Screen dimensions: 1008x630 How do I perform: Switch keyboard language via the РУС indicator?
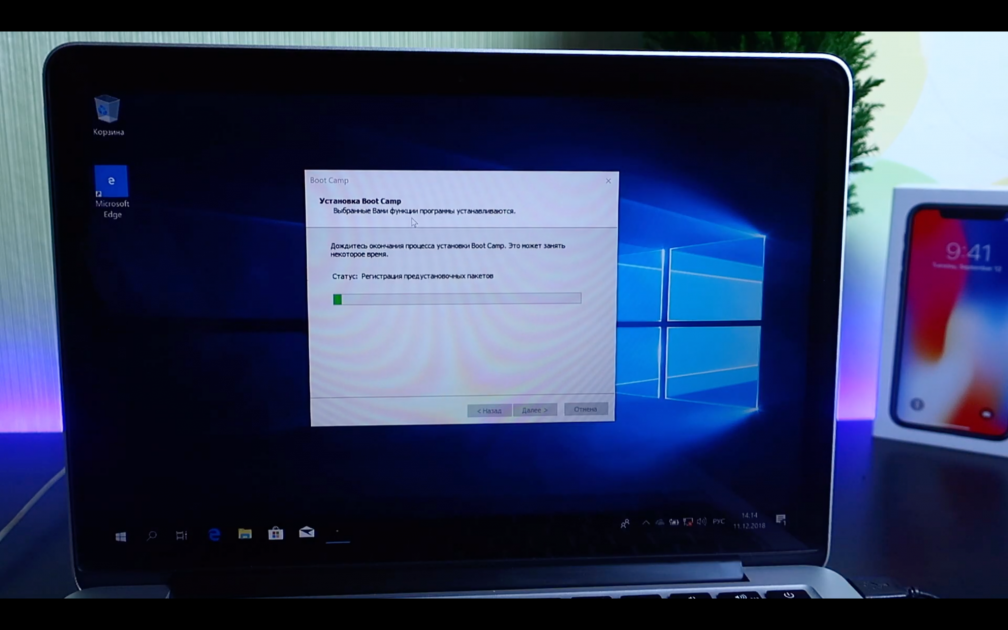pyautogui.click(x=718, y=522)
